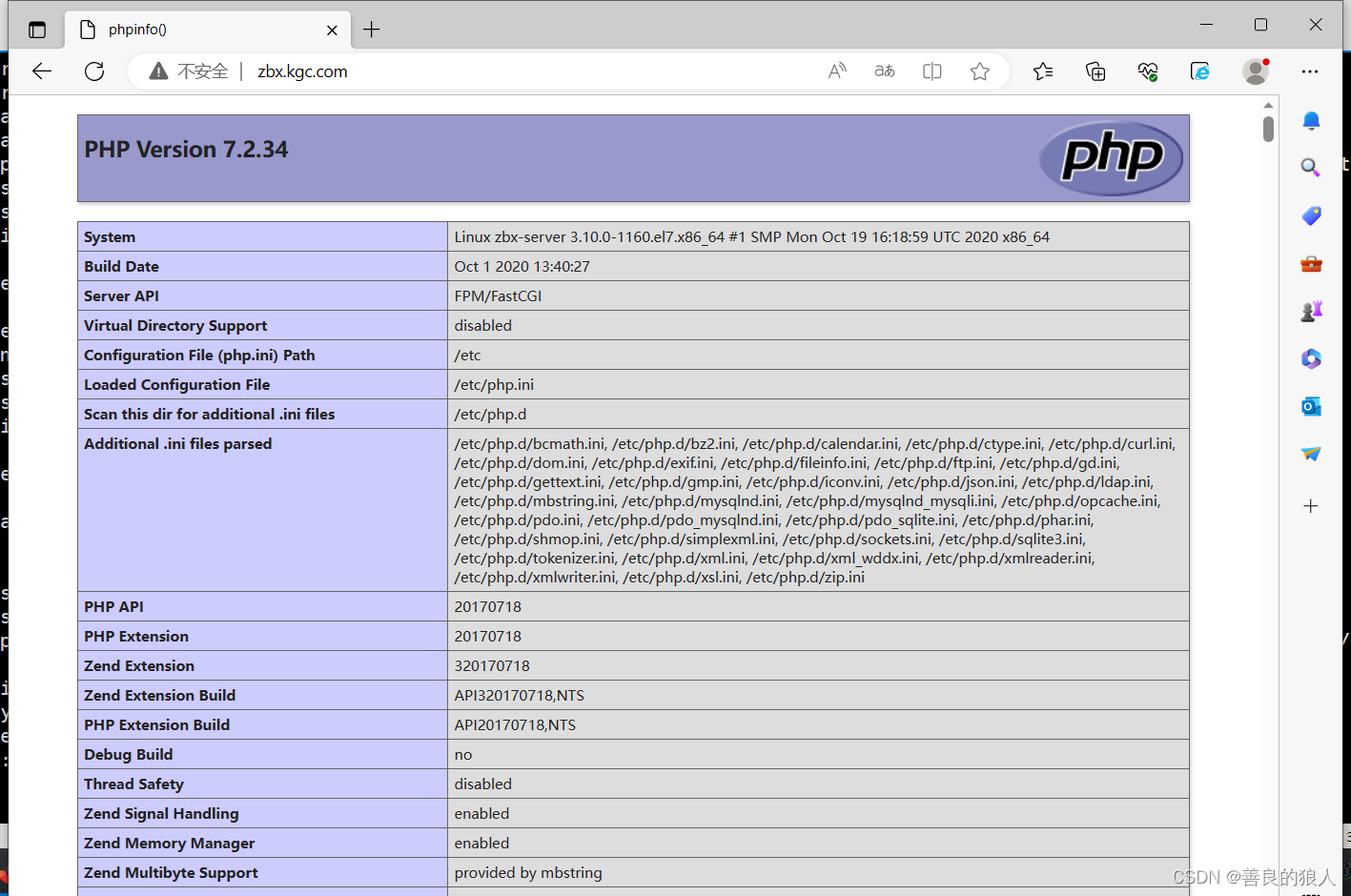The image size is (1351, 896).
Task: Click provided by mbstring value
Action: click(x=528, y=873)
